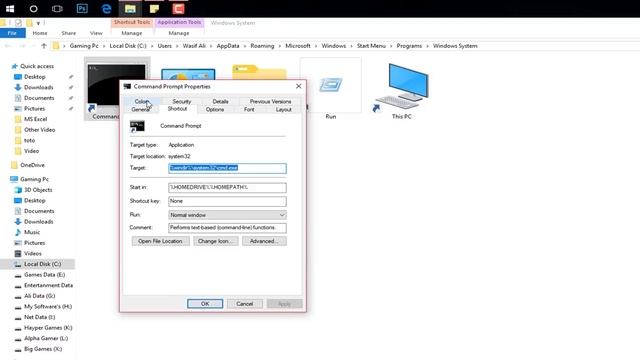Viewport: 640px width, 360px height.
Task: Switch to the Previous Versions tab
Action: [x=270, y=101]
